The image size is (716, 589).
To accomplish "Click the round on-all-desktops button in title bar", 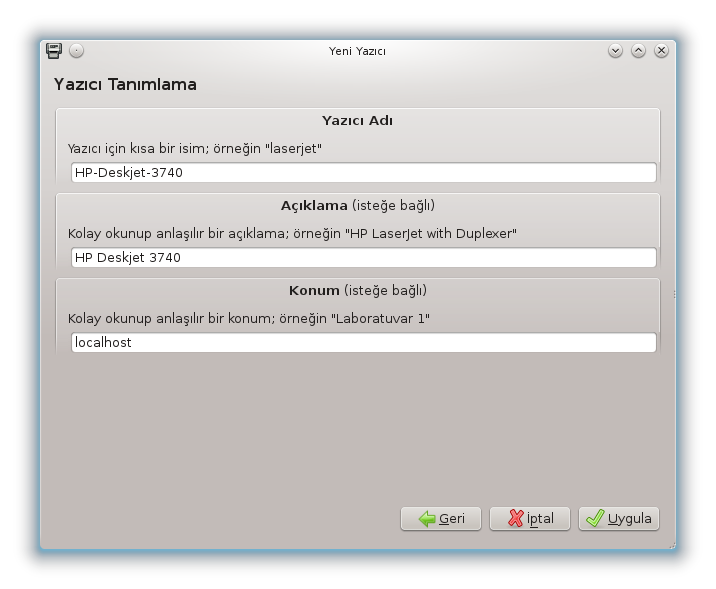I will (x=76, y=51).
